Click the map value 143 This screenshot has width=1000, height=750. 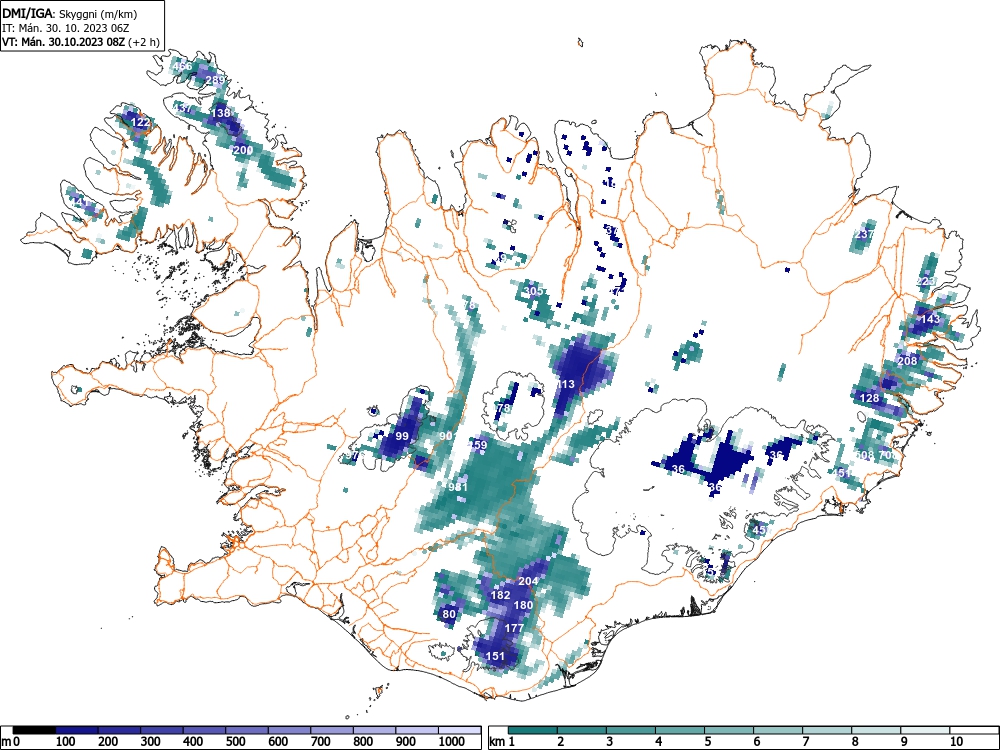930,319
